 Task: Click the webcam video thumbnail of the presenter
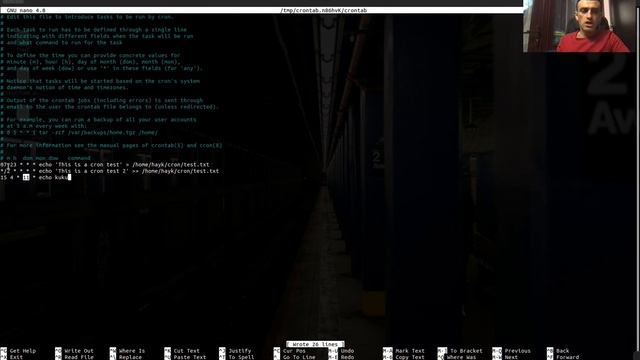(580, 26)
